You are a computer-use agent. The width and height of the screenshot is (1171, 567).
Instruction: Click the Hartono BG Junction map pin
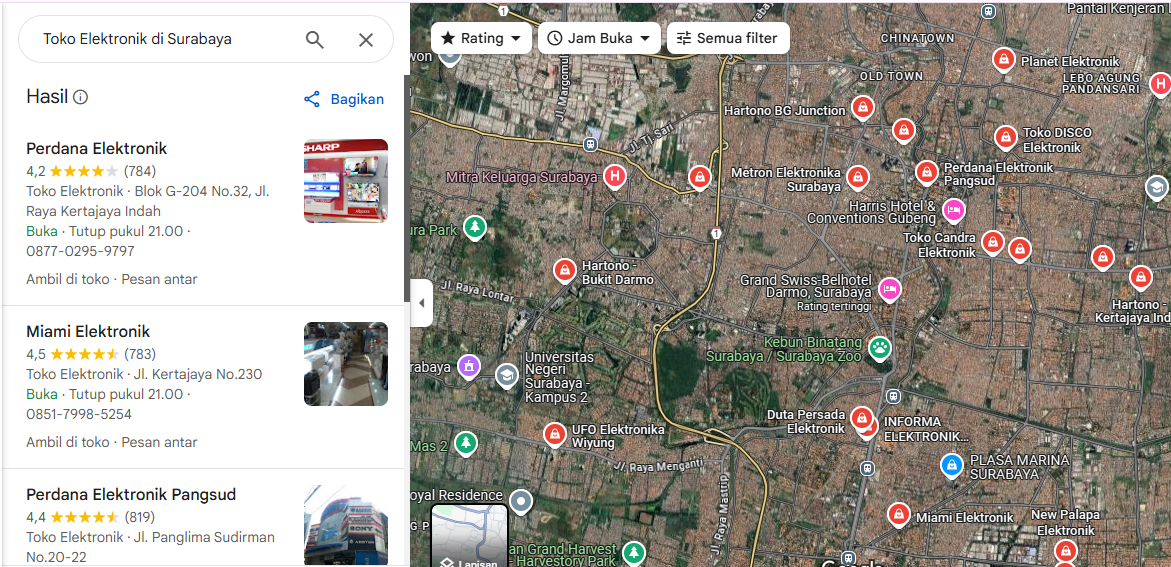tap(863, 108)
